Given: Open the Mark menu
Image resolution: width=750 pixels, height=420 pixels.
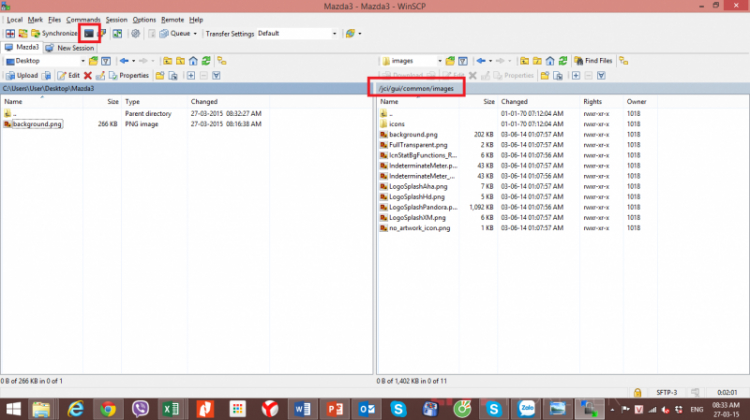Looking at the screenshot, I should (x=35, y=20).
